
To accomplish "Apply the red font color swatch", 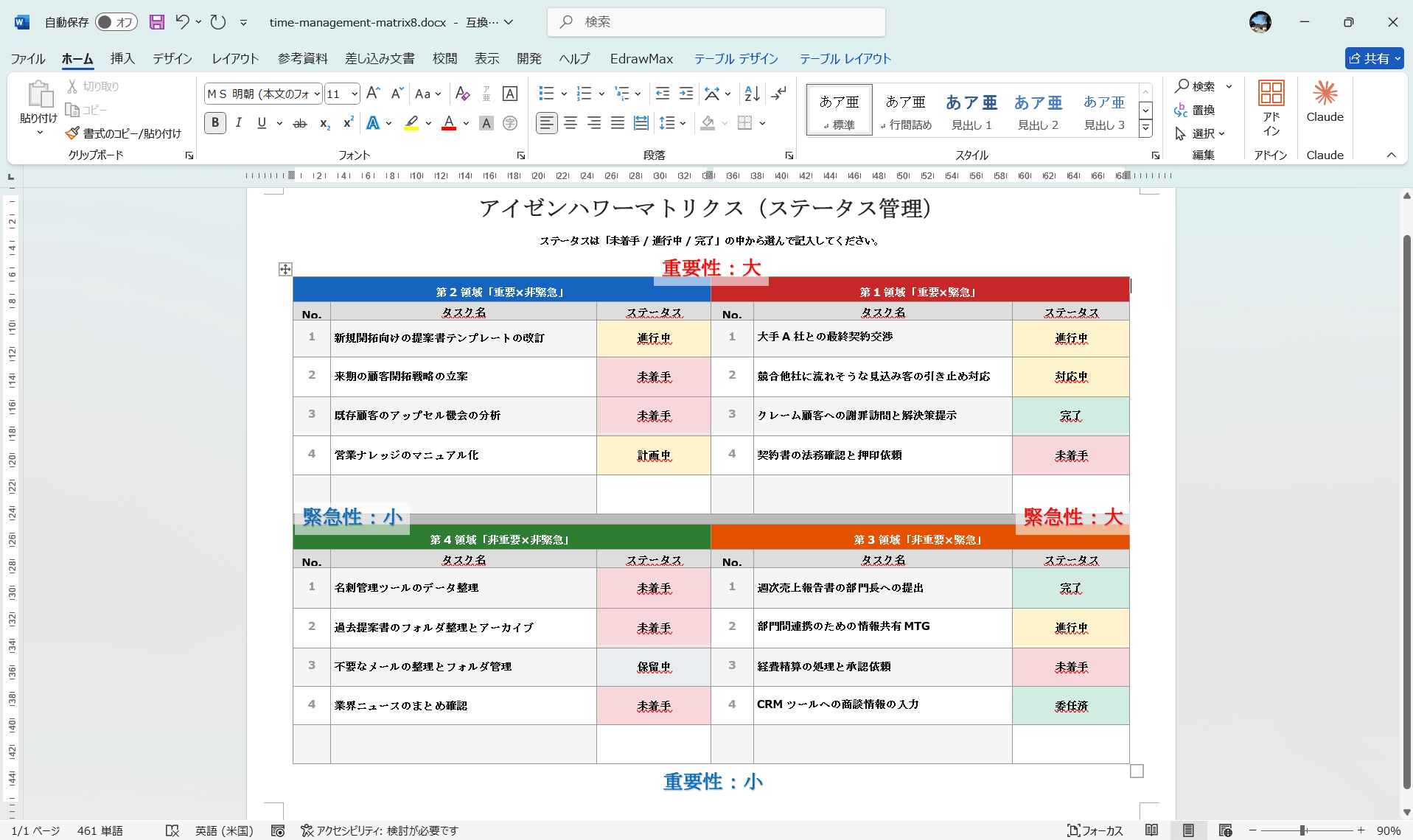I will click(x=449, y=123).
